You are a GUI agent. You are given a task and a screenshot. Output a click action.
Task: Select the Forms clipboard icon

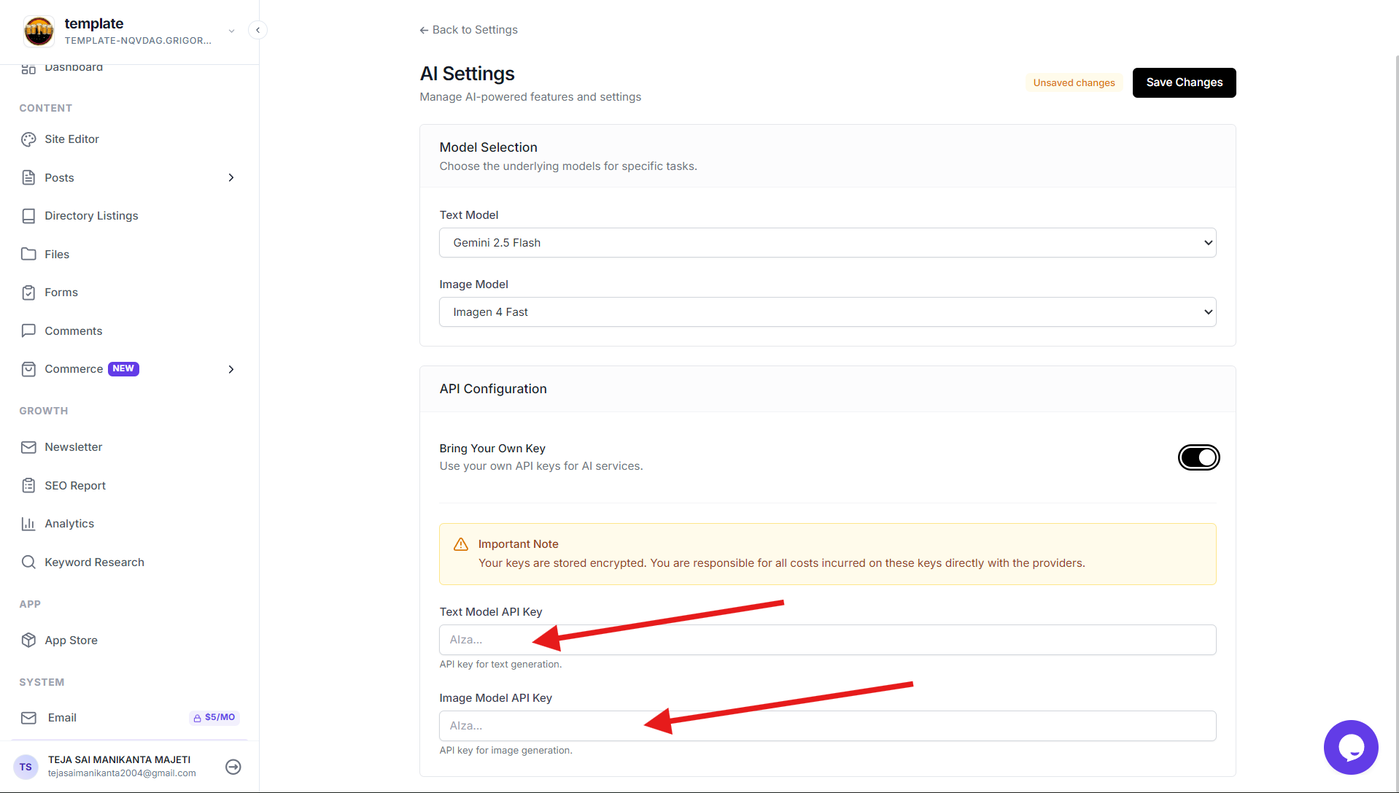(x=28, y=292)
